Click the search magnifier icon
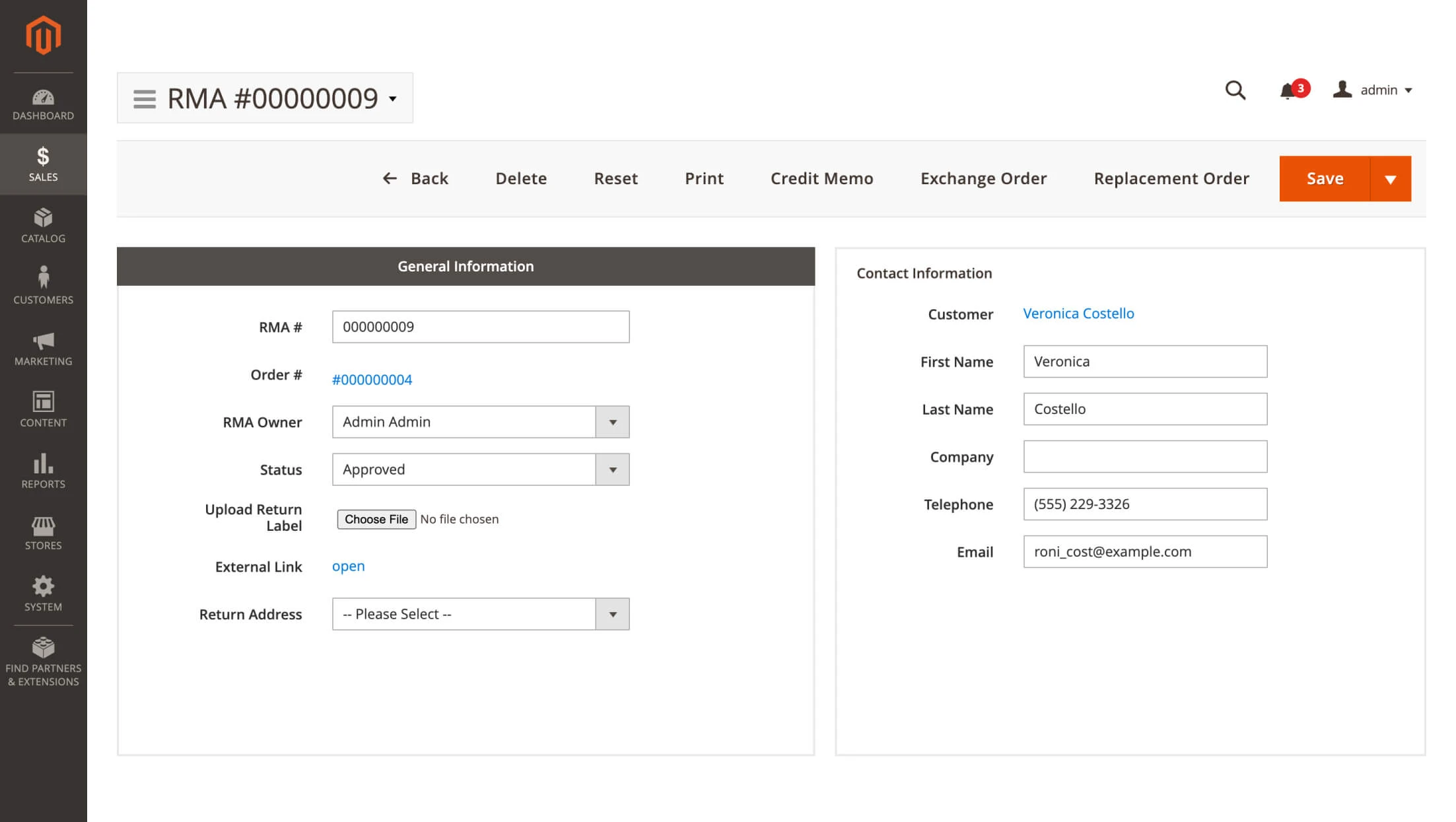Screen dimensions: 1456x822 point(1235,90)
